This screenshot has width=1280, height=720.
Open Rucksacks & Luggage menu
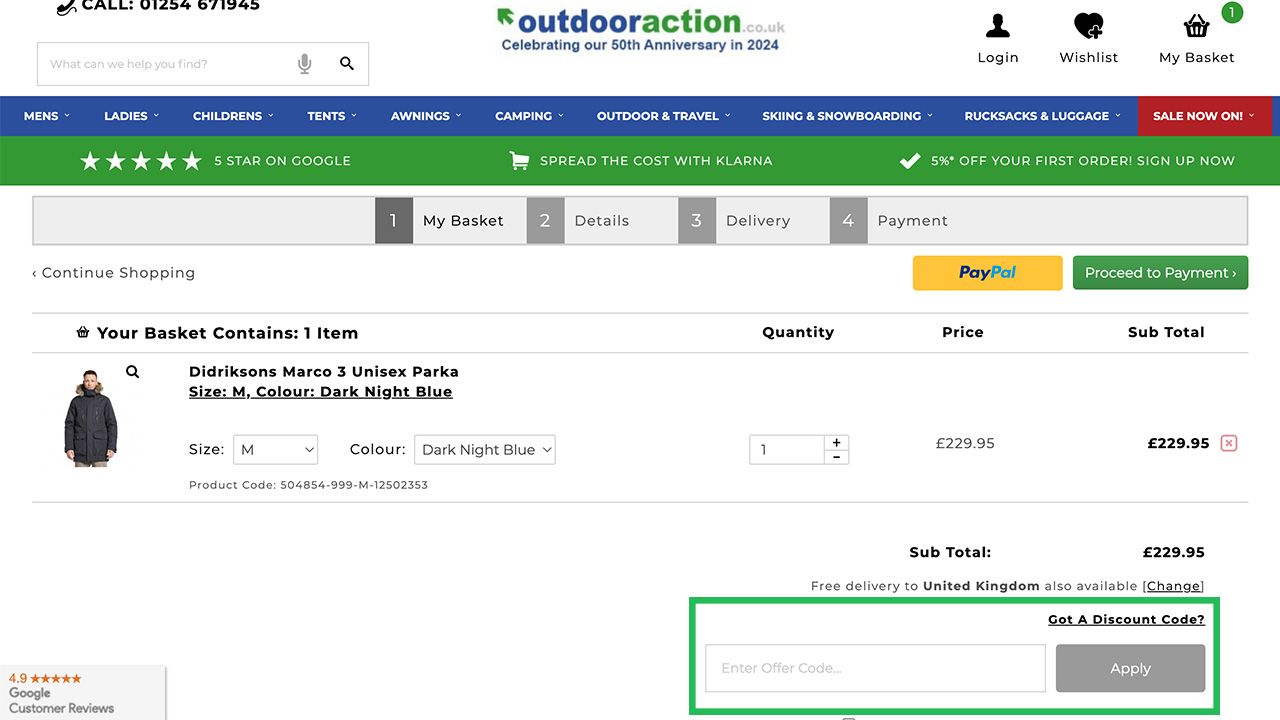[x=1042, y=116]
